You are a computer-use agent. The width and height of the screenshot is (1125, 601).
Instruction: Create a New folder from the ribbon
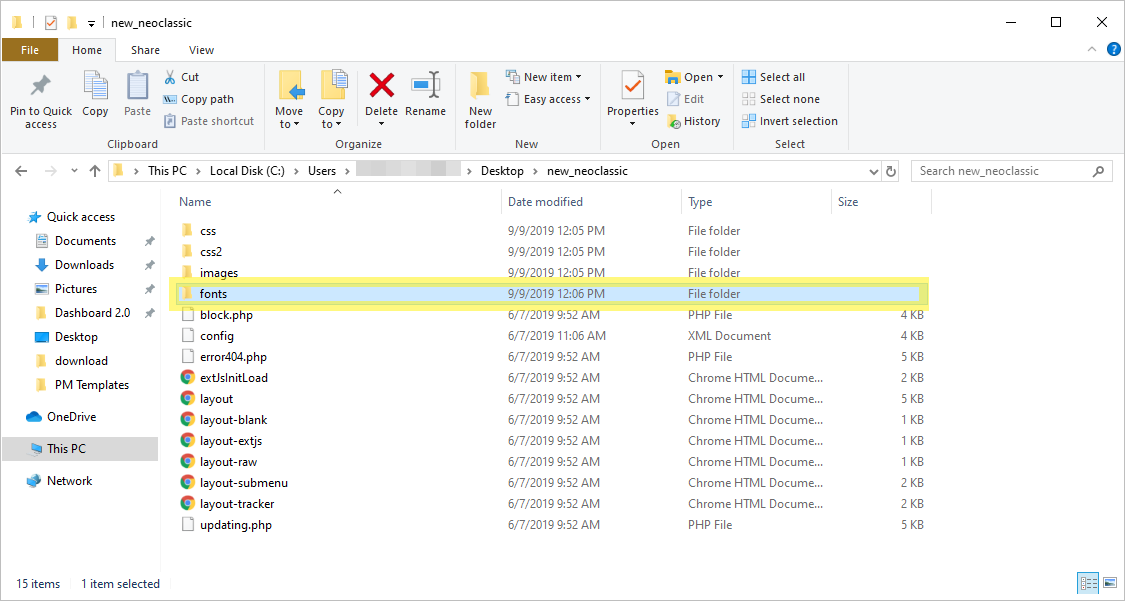click(x=480, y=100)
